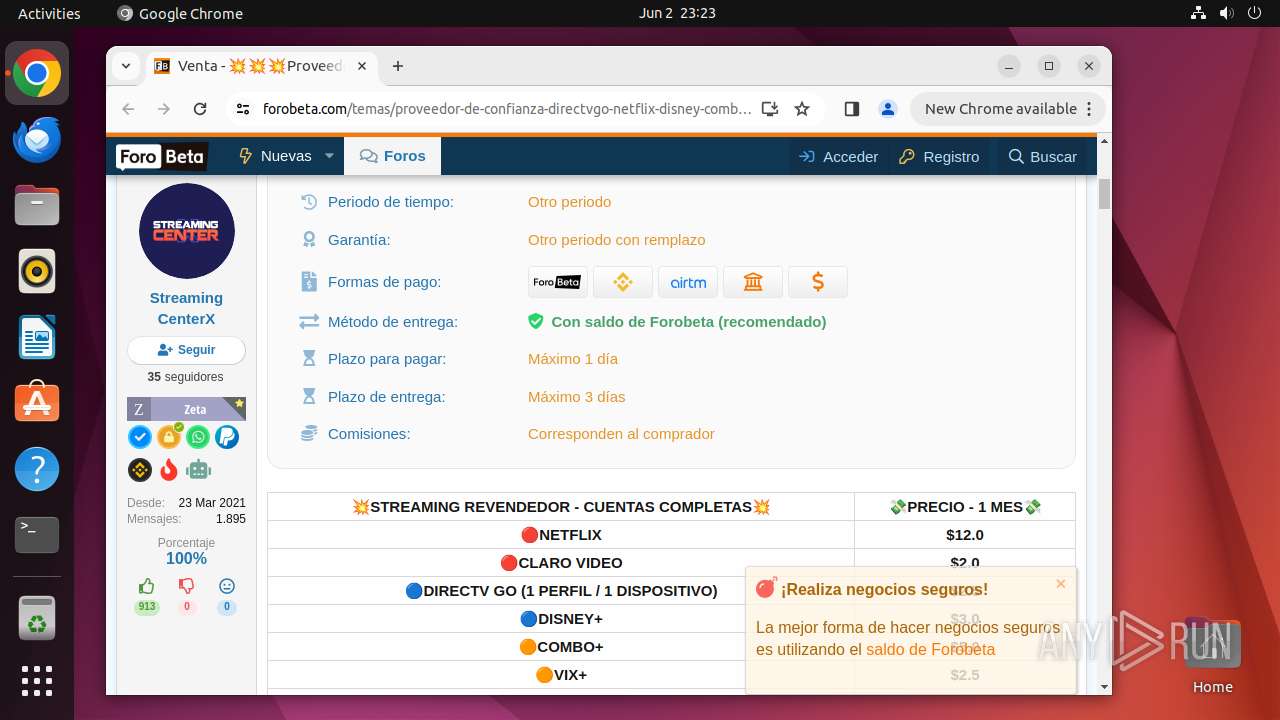Reload the page
Image resolution: width=1280 pixels, height=720 pixels.
pos(200,109)
